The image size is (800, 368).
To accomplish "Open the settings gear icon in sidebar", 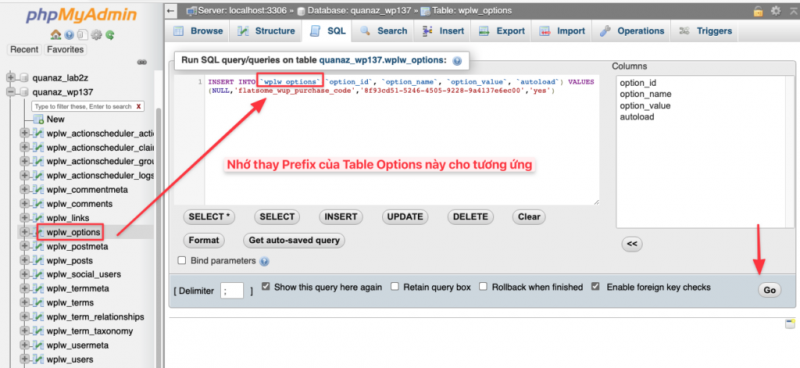I will (x=96, y=35).
